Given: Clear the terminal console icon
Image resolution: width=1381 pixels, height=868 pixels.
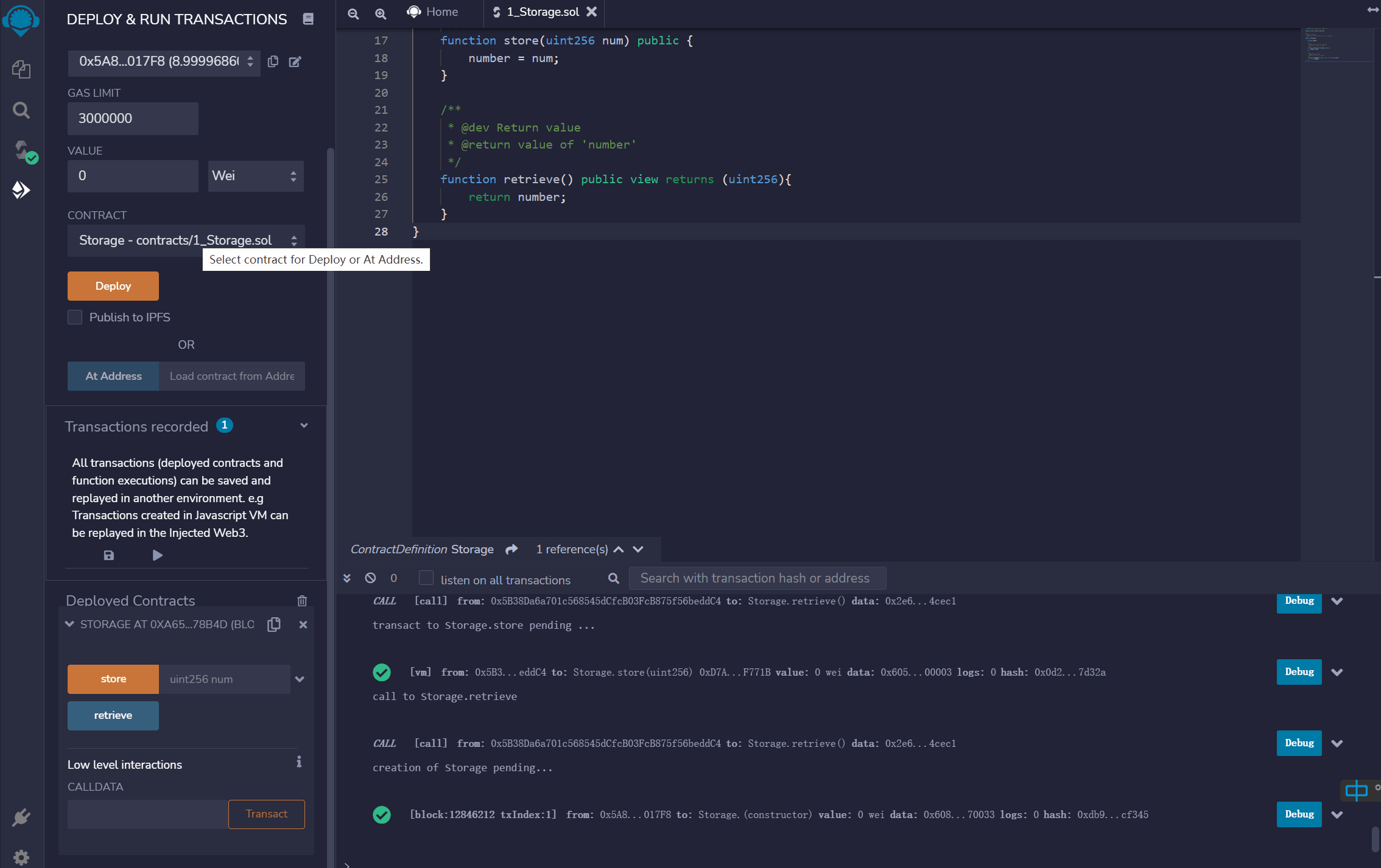Looking at the screenshot, I should pyautogui.click(x=370, y=578).
